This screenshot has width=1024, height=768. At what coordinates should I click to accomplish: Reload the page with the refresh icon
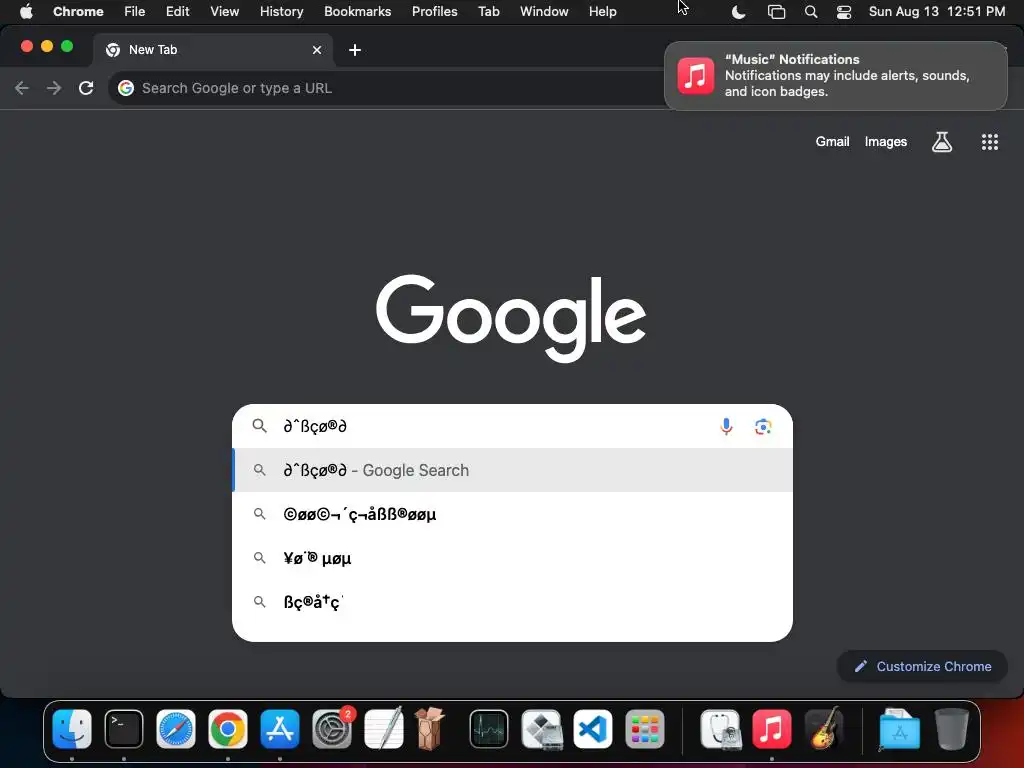tap(86, 88)
